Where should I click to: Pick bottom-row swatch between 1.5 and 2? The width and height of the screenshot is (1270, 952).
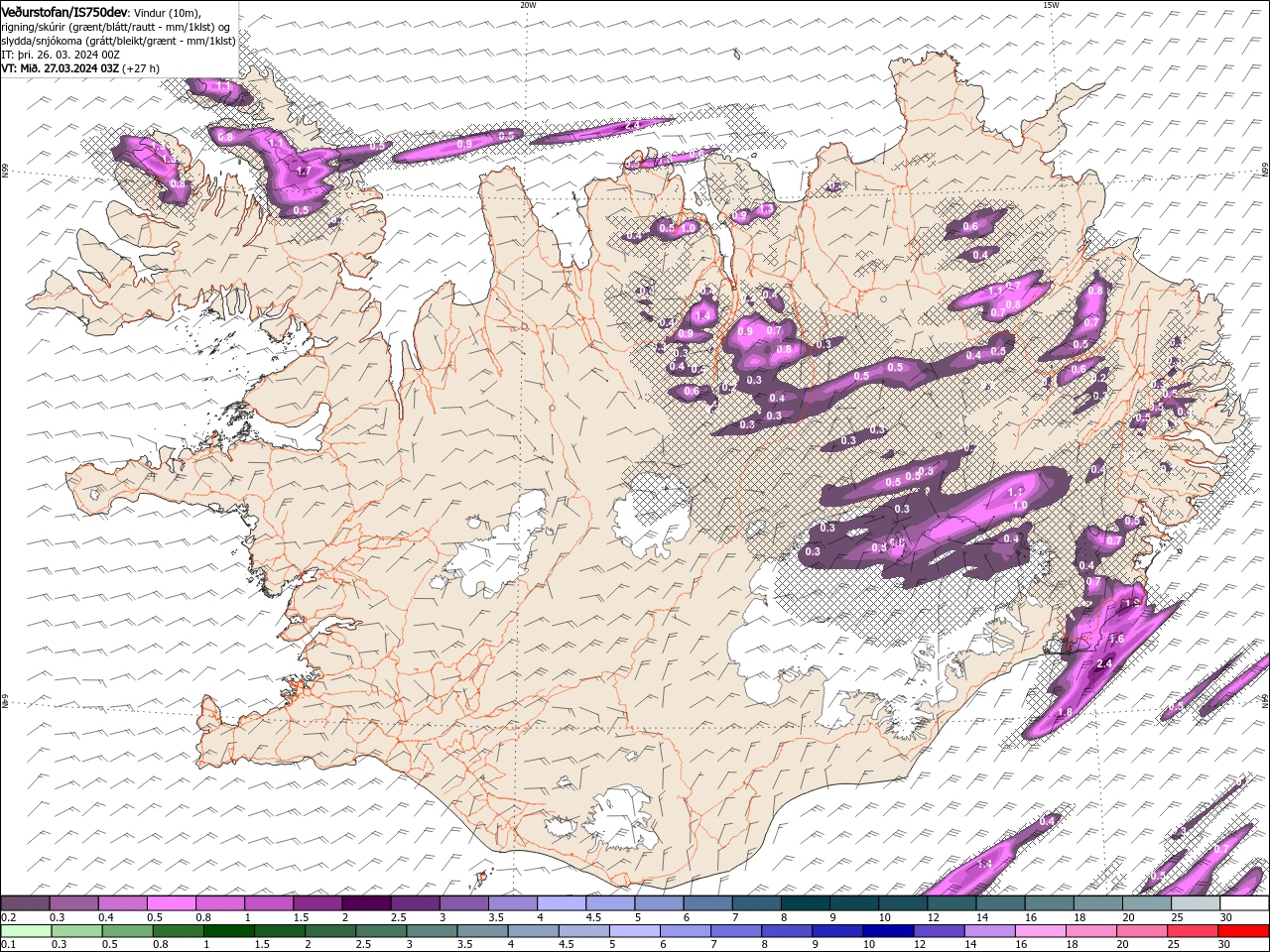[280, 931]
